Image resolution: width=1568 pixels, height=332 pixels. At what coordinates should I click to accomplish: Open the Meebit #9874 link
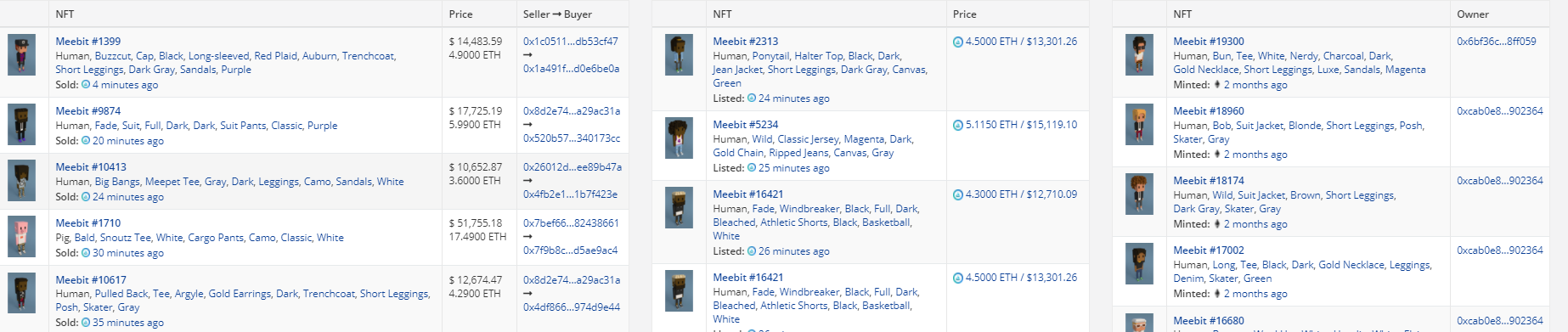88,111
